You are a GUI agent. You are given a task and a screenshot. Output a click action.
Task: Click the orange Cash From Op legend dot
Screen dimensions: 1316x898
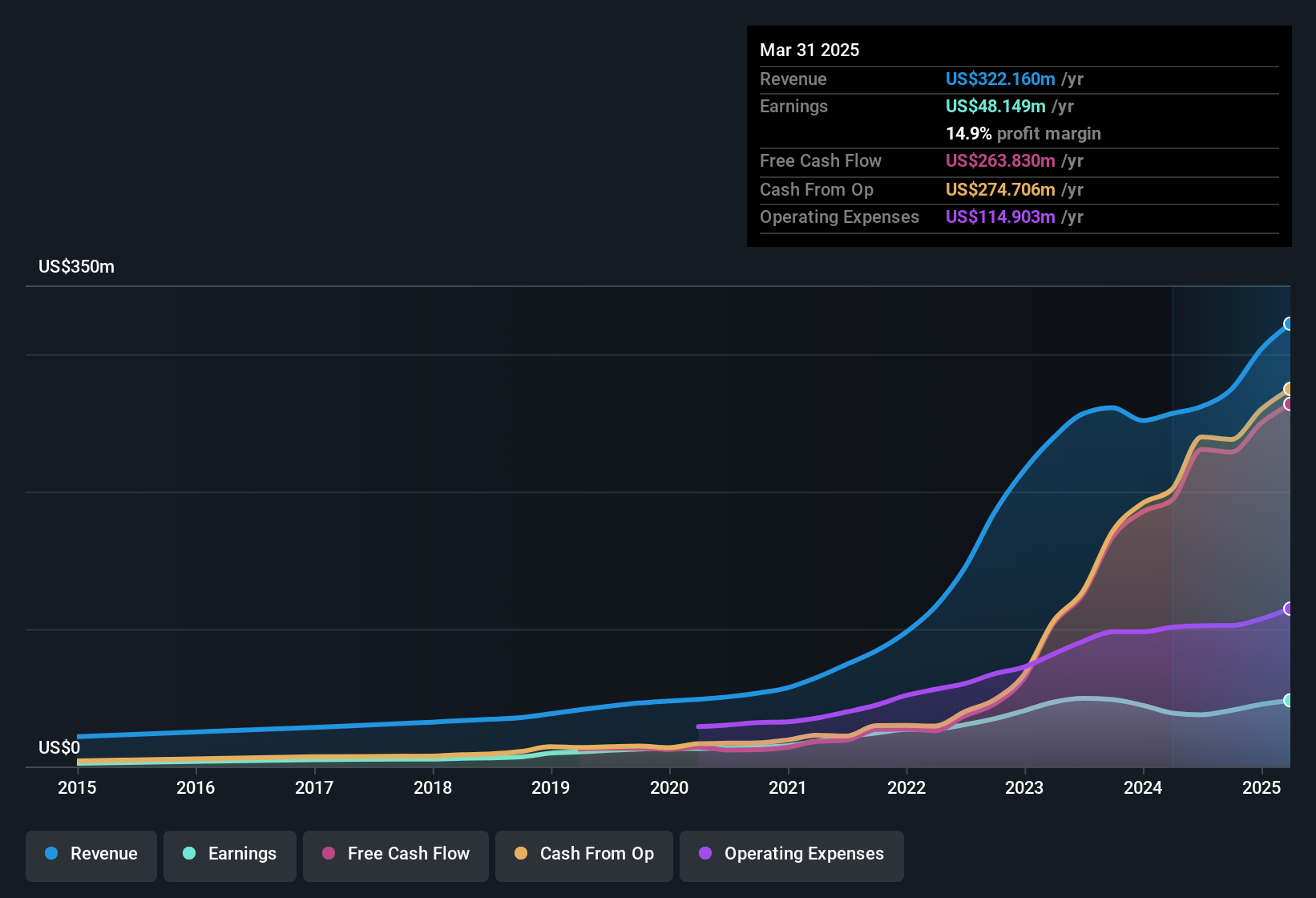[x=521, y=855]
